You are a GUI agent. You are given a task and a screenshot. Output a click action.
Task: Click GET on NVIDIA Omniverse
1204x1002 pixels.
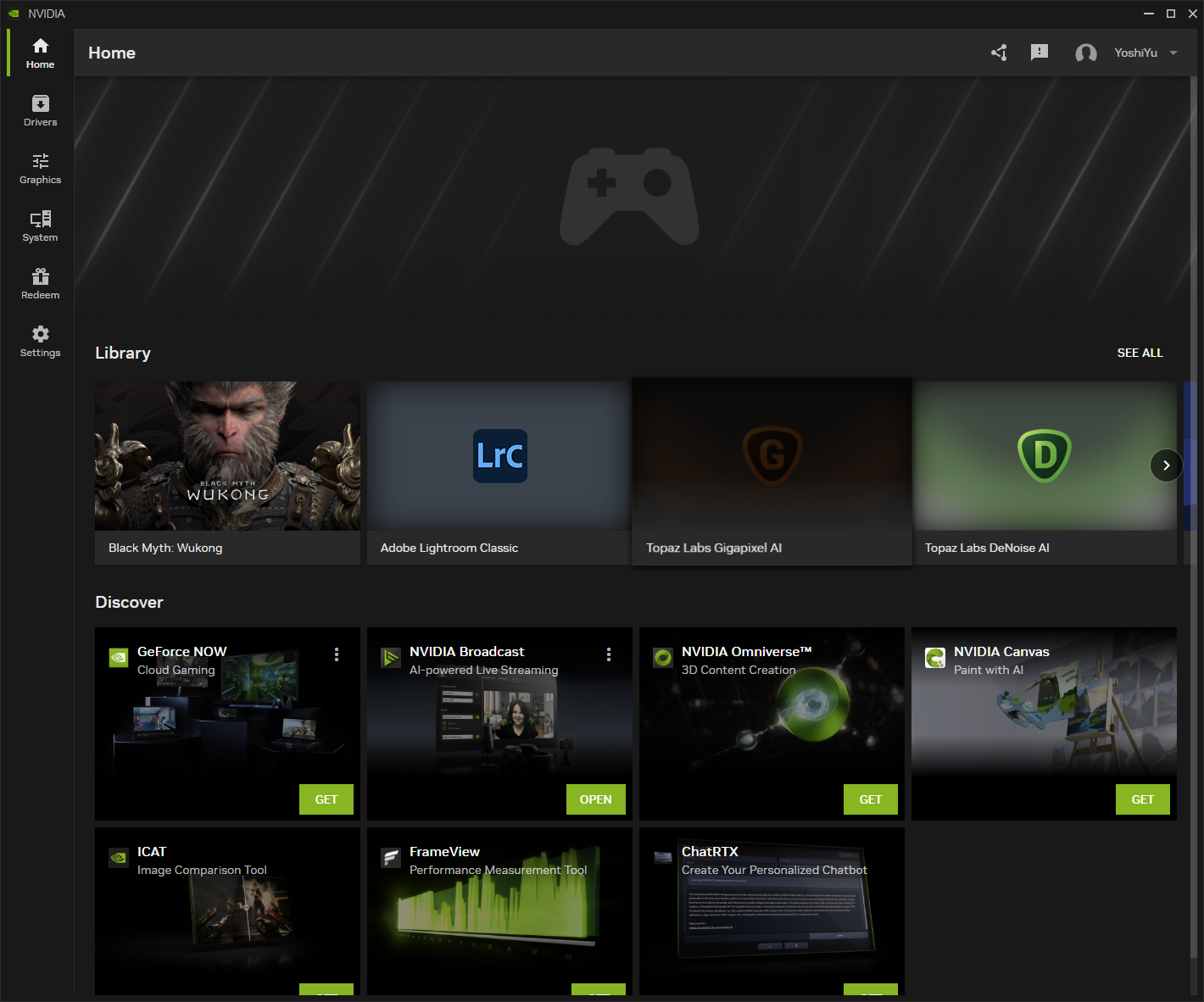(870, 799)
